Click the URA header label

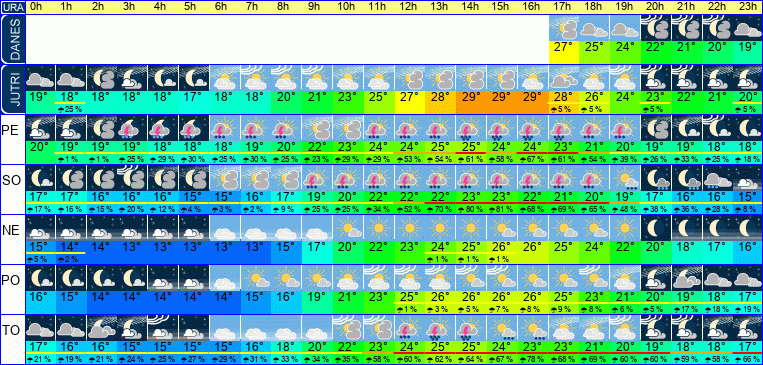click(x=12, y=8)
